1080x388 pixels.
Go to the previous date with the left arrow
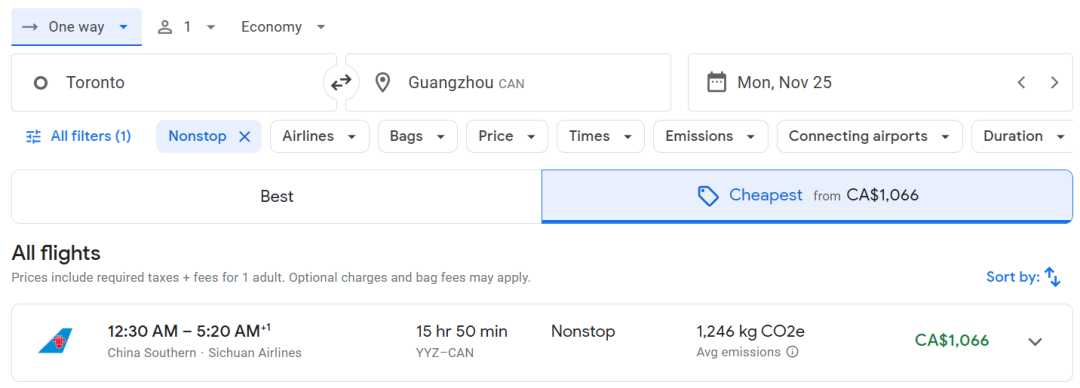pos(1021,83)
